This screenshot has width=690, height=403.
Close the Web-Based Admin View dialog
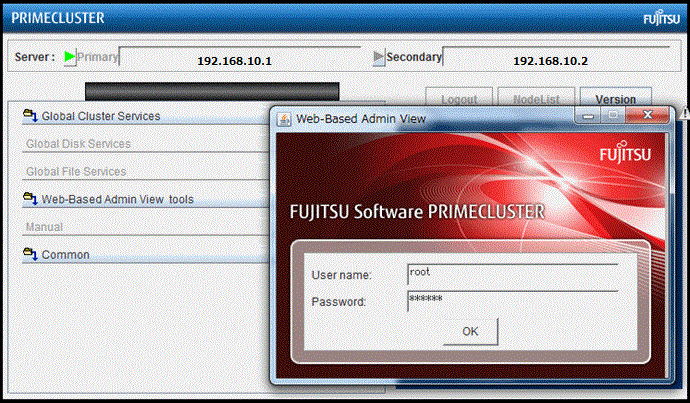pyautogui.click(x=655, y=117)
